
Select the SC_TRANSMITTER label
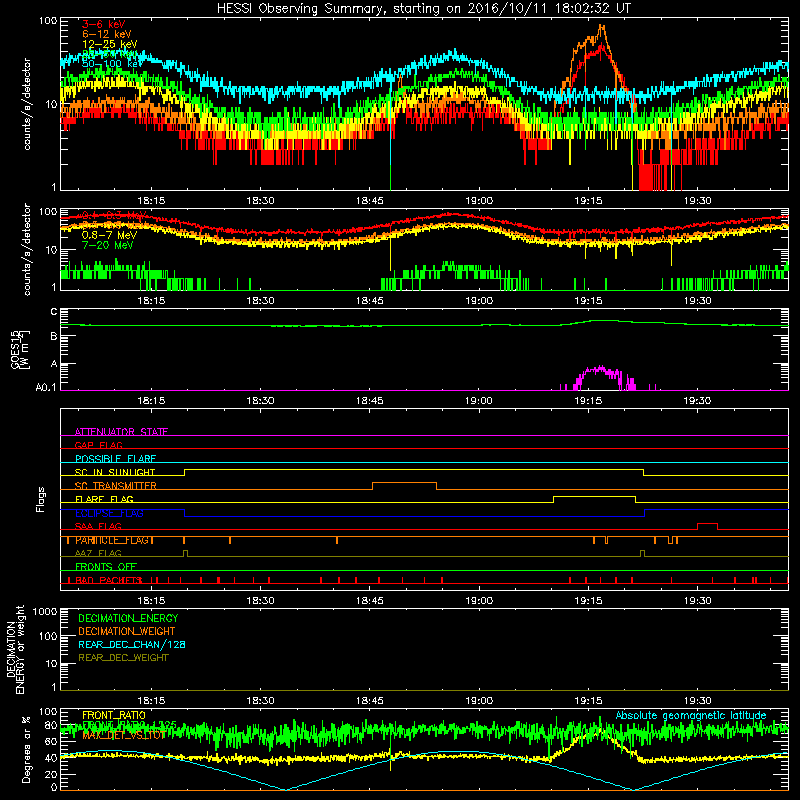pos(115,486)
